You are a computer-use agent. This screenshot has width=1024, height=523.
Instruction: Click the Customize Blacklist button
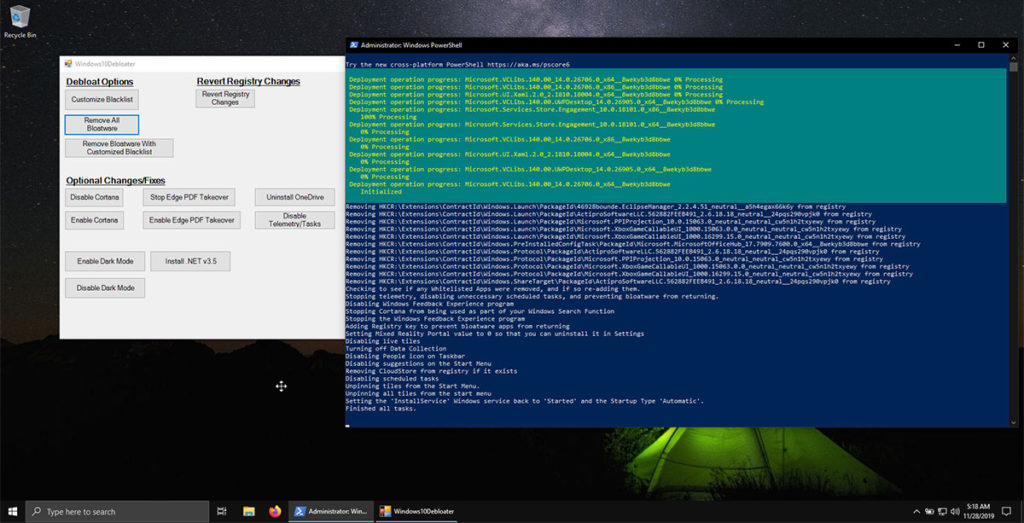click(x=102, y=99)
